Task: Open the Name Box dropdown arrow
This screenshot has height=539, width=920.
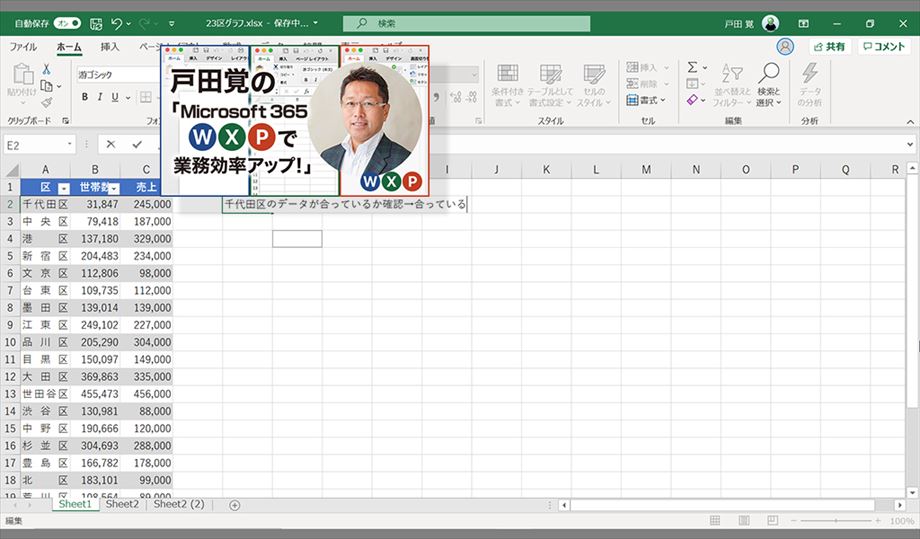Action: click(70, 144)
